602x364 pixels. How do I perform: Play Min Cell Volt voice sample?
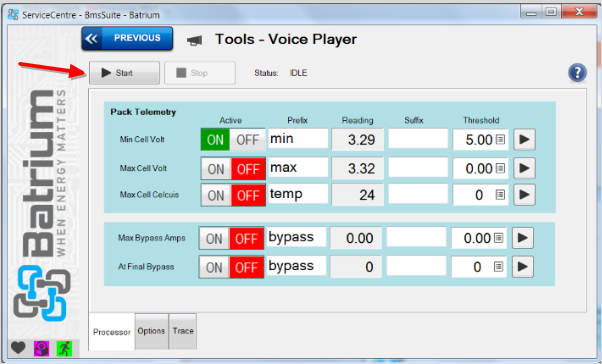point(524,139)
